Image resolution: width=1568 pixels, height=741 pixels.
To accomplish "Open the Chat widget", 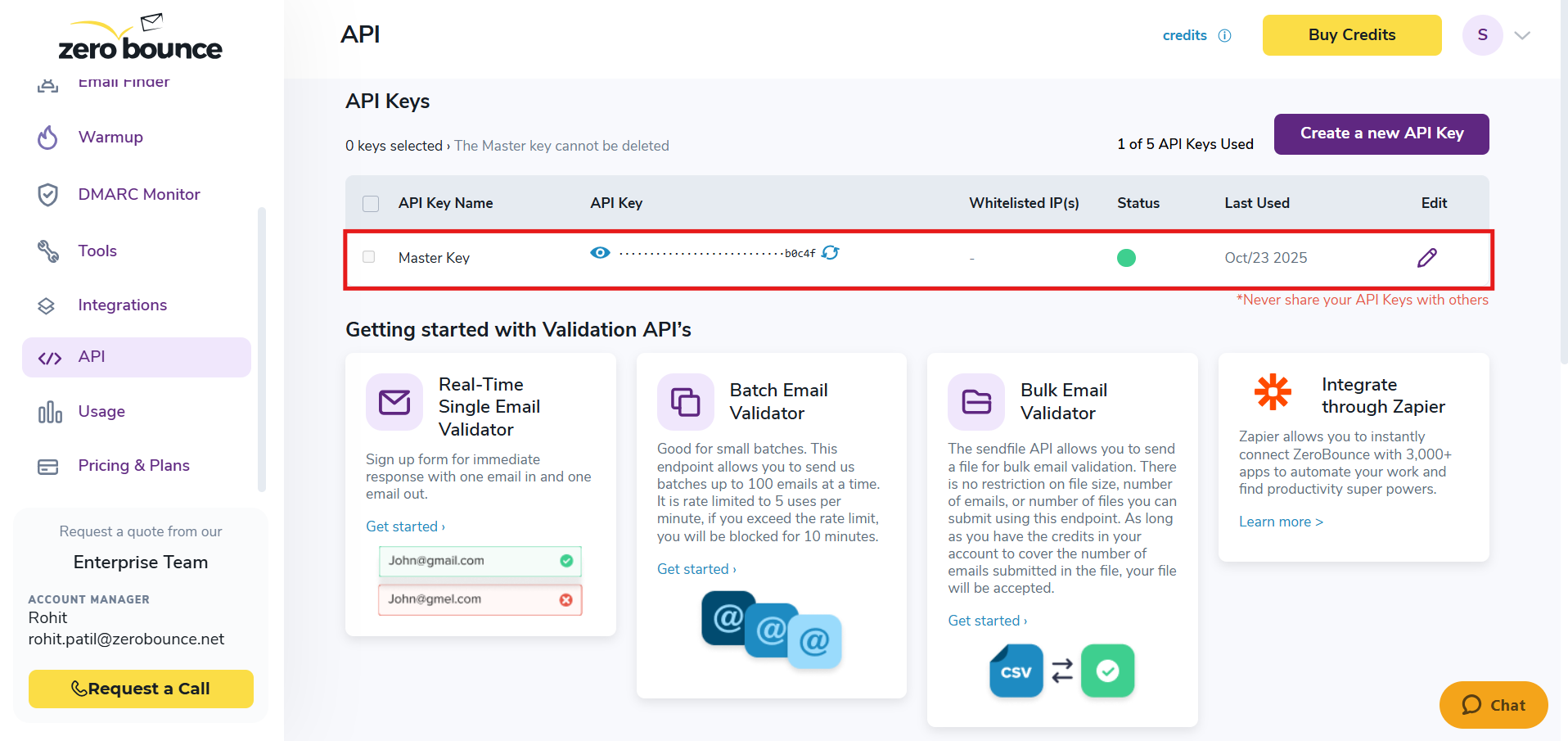I will tap(1493, 705).
